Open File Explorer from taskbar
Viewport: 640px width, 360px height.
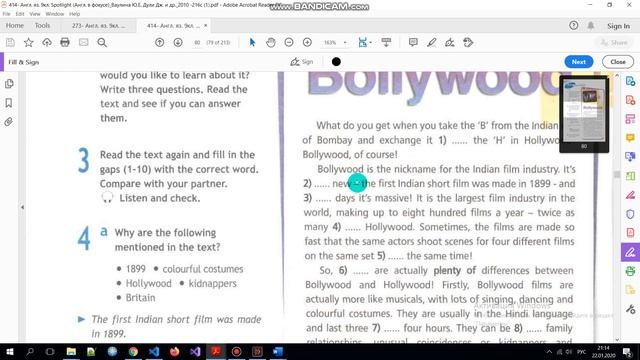coord(71,351)
